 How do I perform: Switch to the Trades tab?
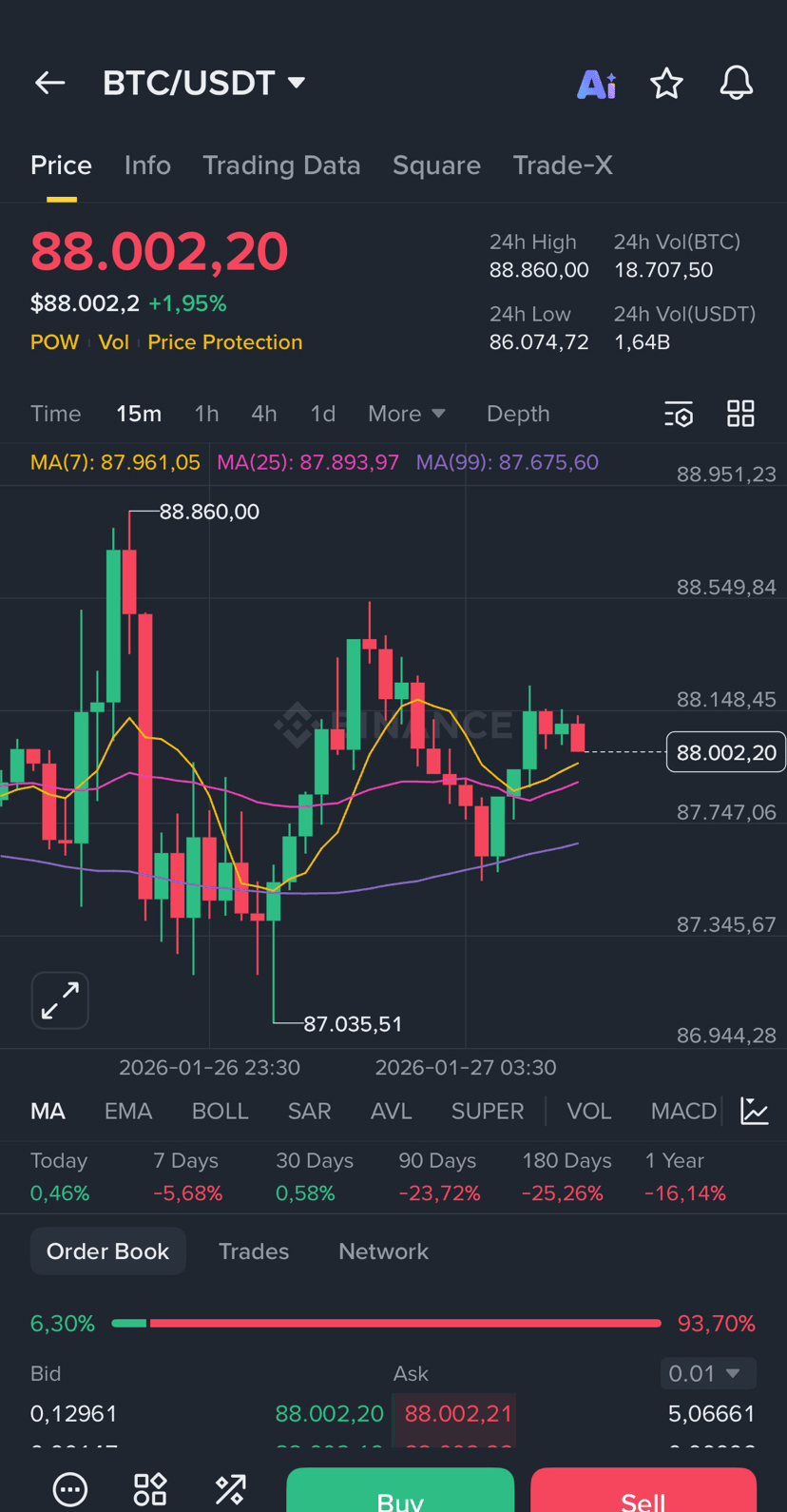[x=254, y=1251]
